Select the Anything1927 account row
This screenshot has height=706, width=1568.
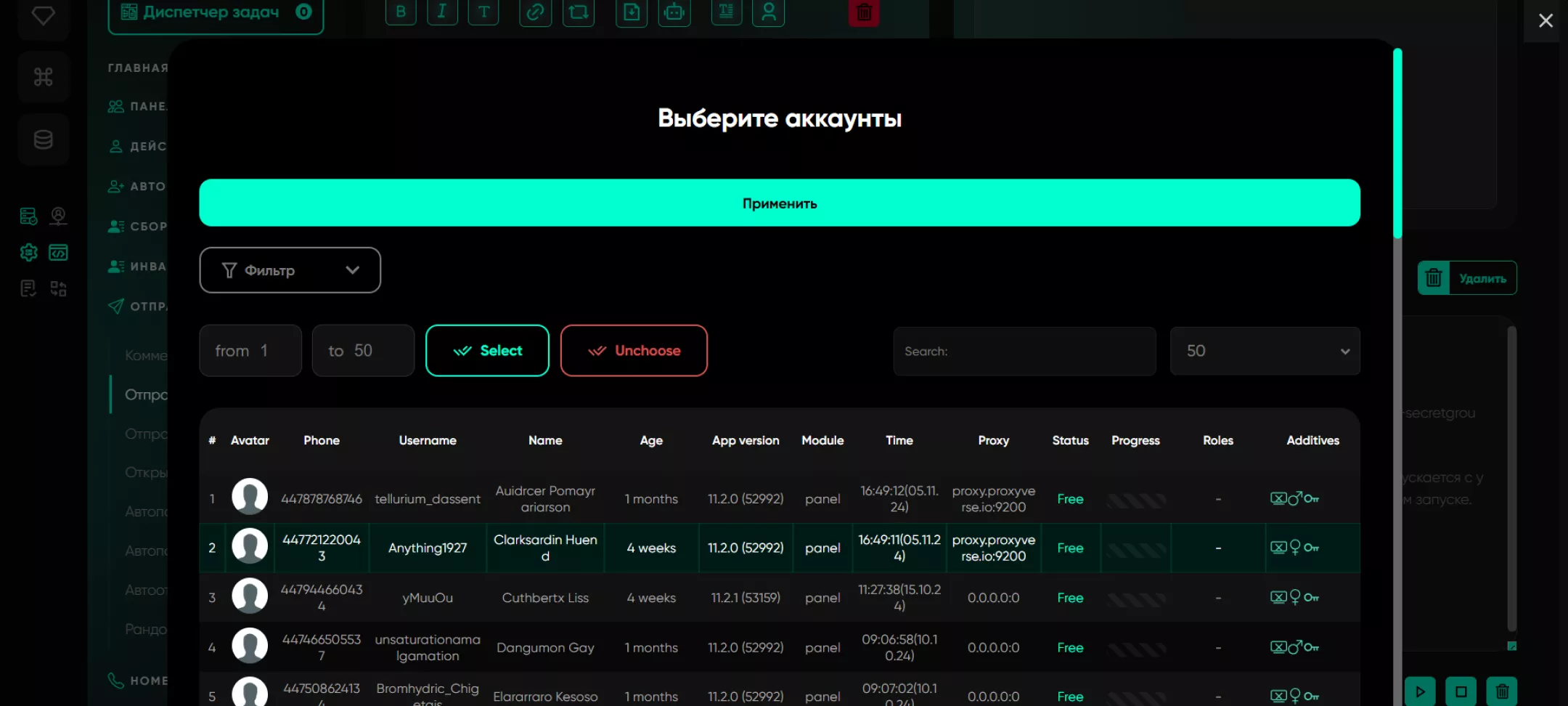(x=780, y=548)
